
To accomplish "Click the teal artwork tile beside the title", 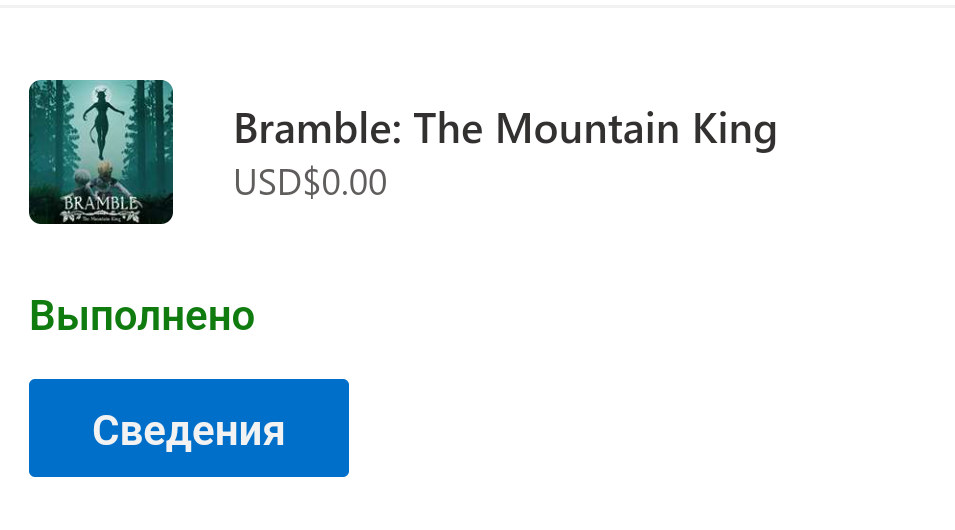I will [101, 152].
